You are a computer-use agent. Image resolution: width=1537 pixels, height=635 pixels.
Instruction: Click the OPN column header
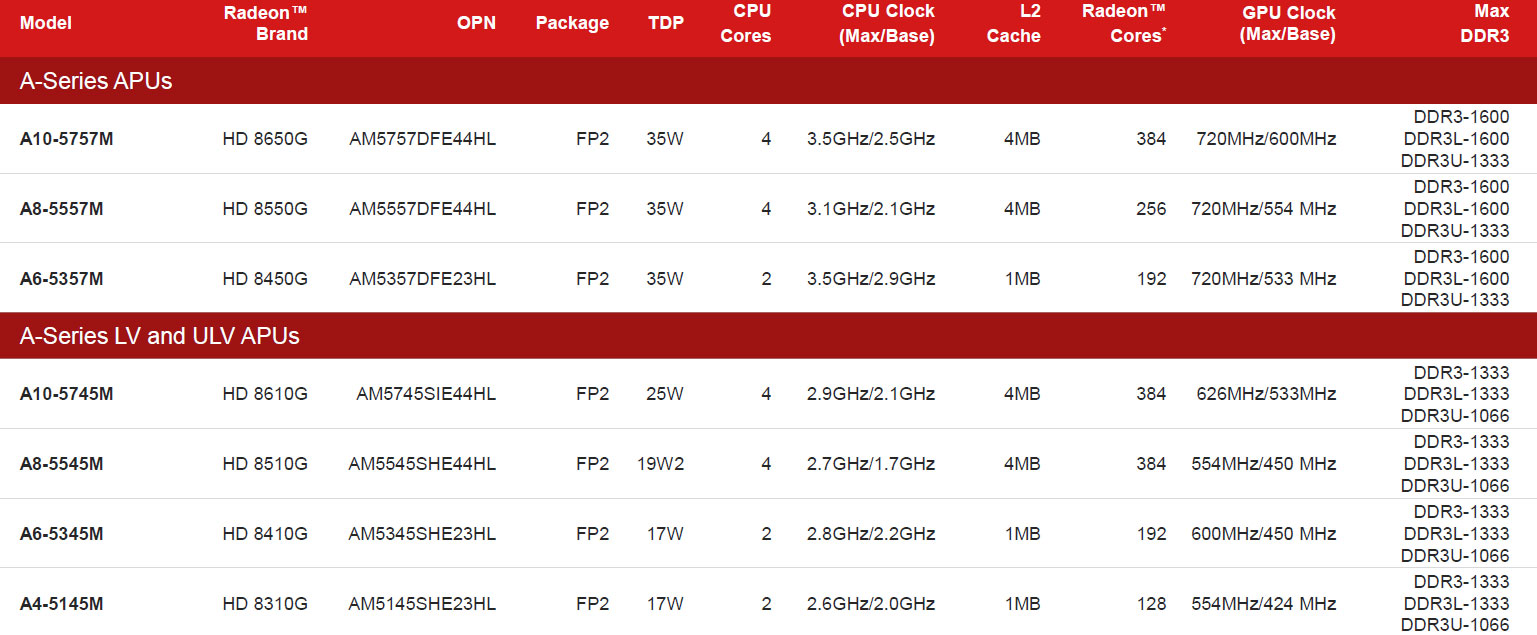[x=476, y=23]
